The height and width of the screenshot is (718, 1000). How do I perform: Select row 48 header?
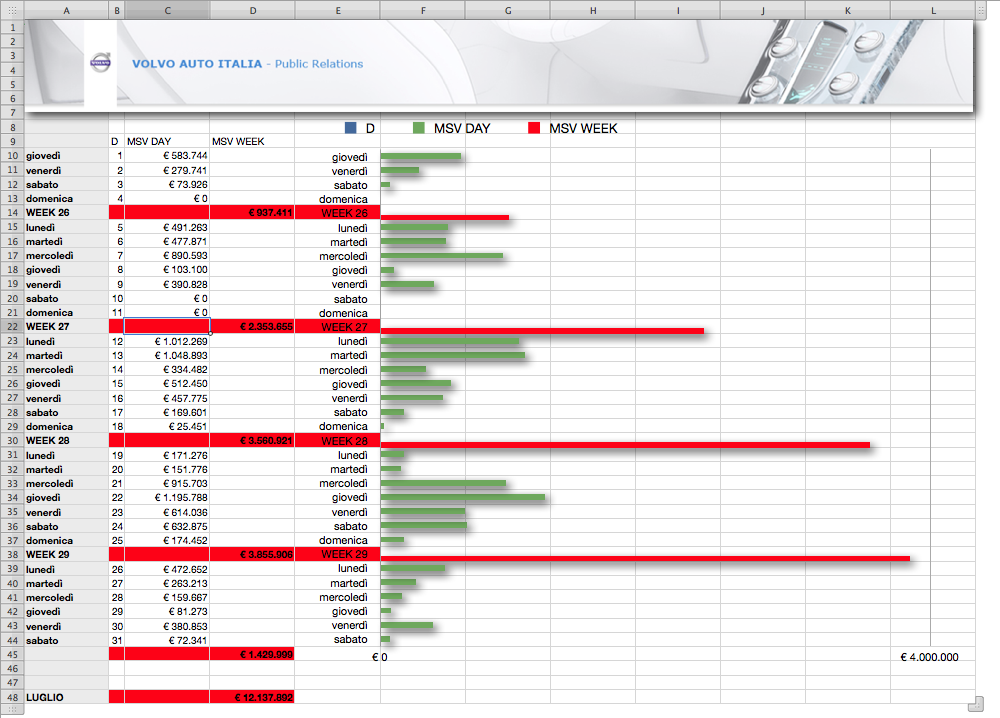(12, 697)
